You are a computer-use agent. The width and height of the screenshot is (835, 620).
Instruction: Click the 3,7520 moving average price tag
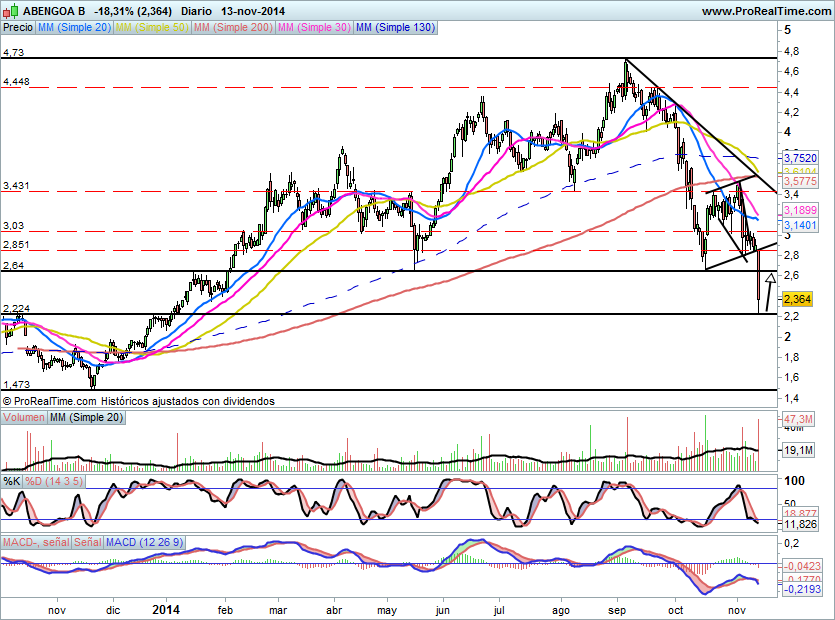point(799,158)
